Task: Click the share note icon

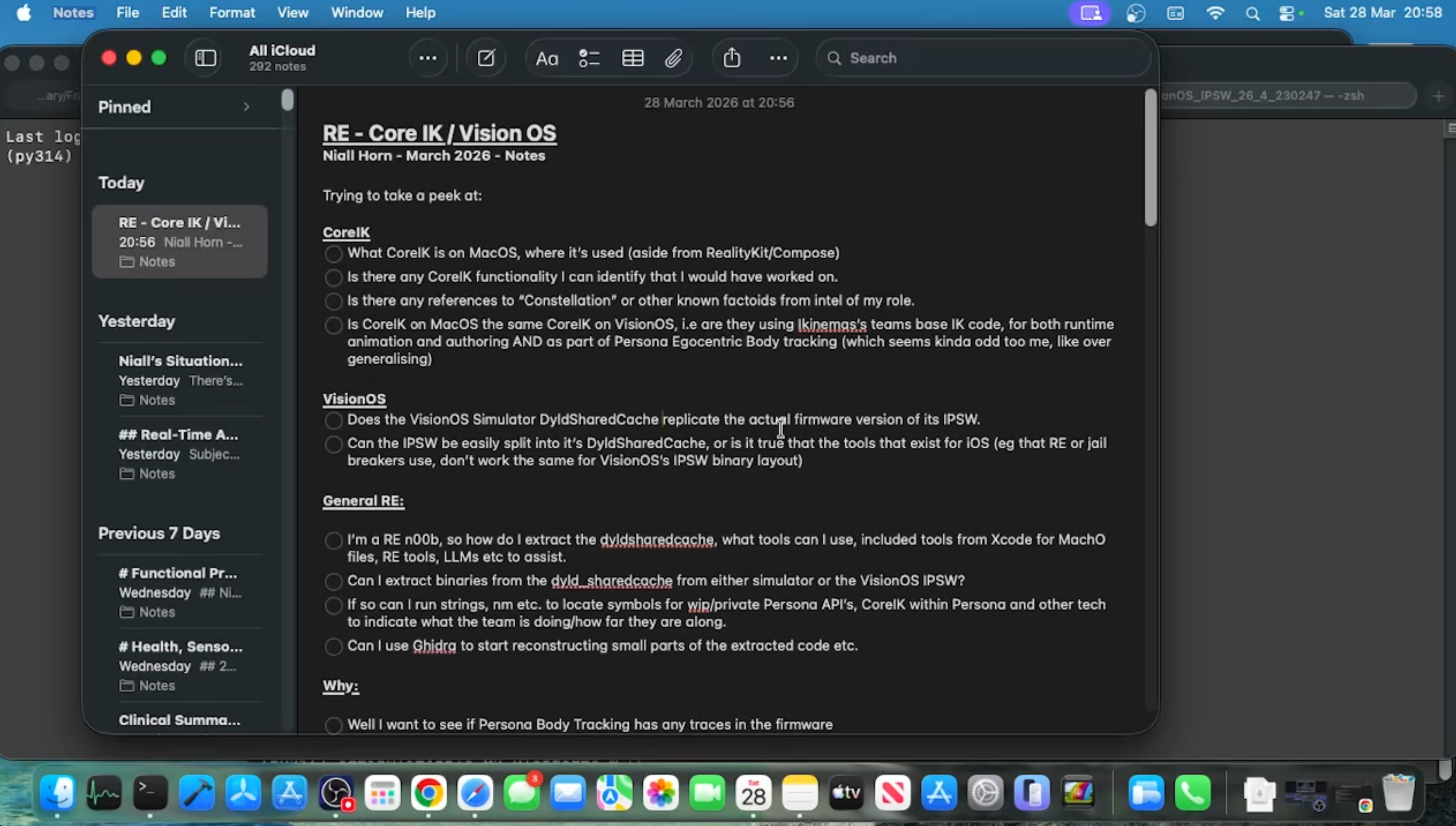Action: coord(731,57)
